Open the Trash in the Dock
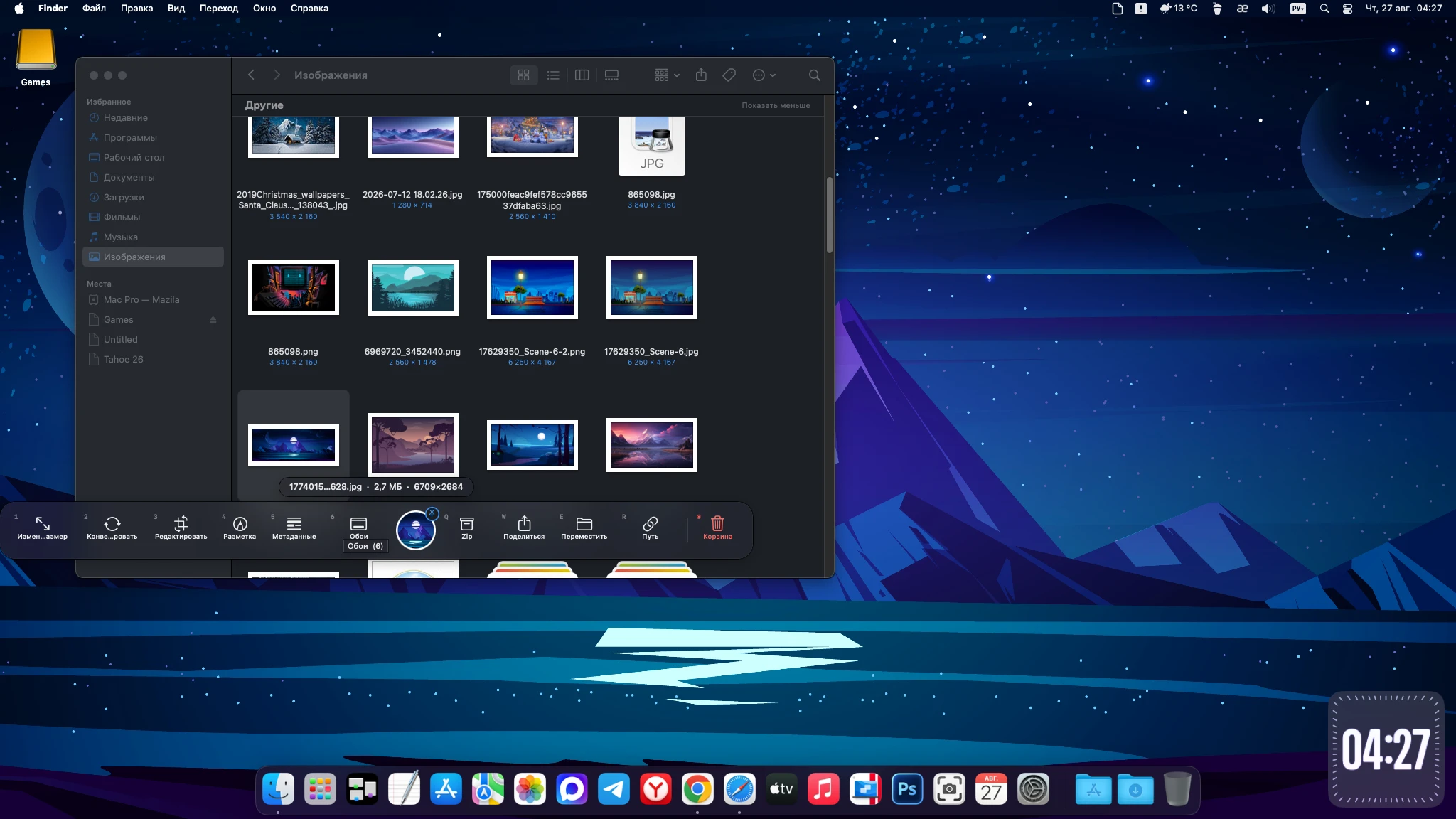The height and width of the screenshot is (819, 1456). point(1177,789)
